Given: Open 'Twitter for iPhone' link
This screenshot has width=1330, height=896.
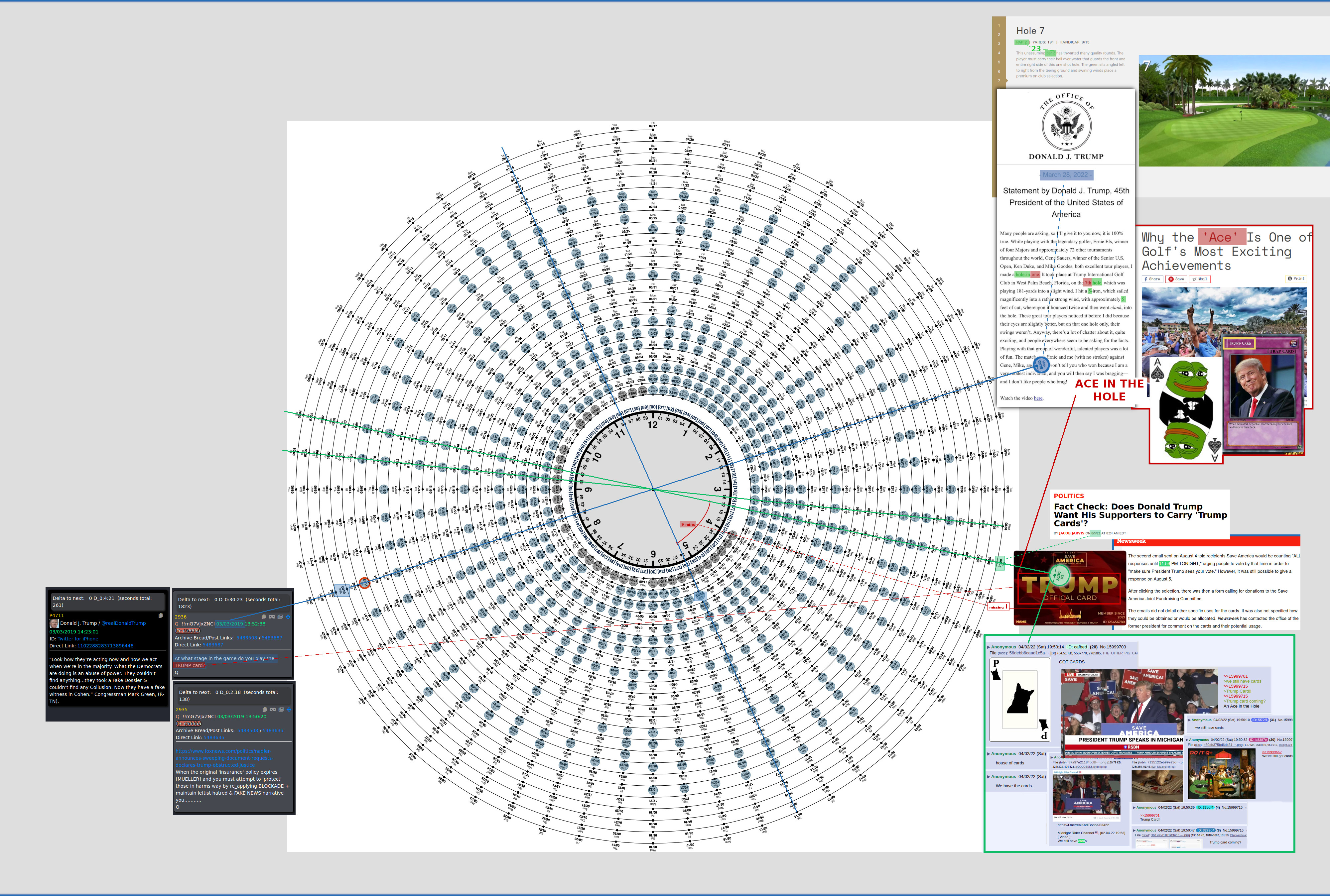Looking at the screenshot, I should [78, 639].
